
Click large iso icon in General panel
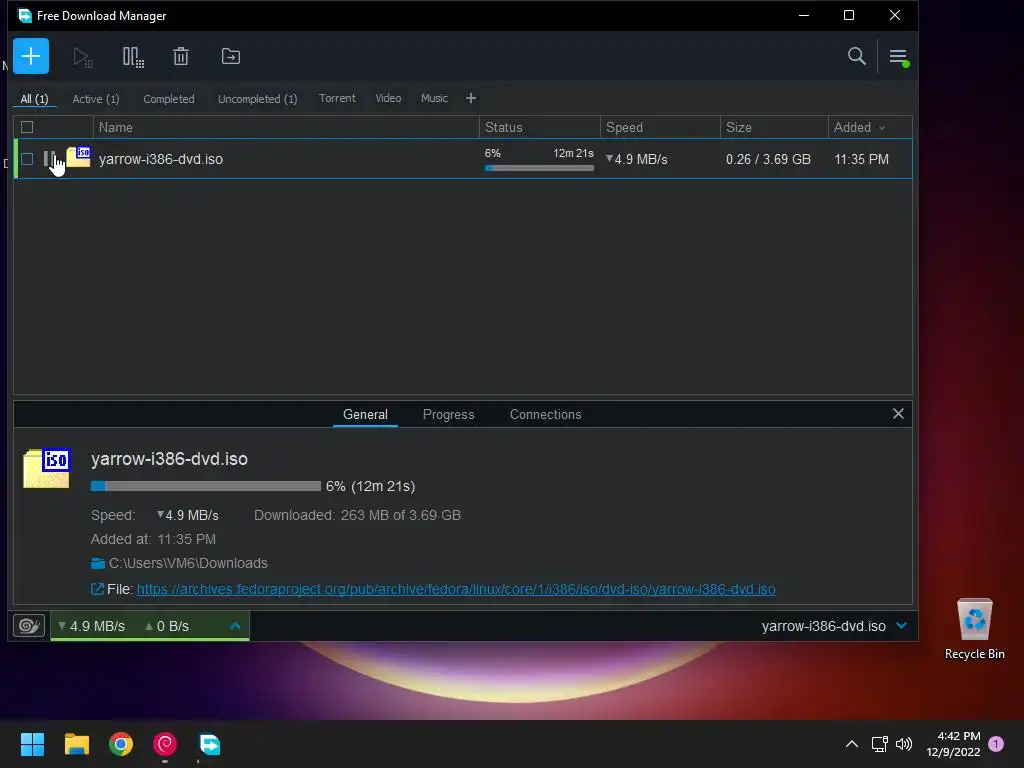(x=47, y=468)
